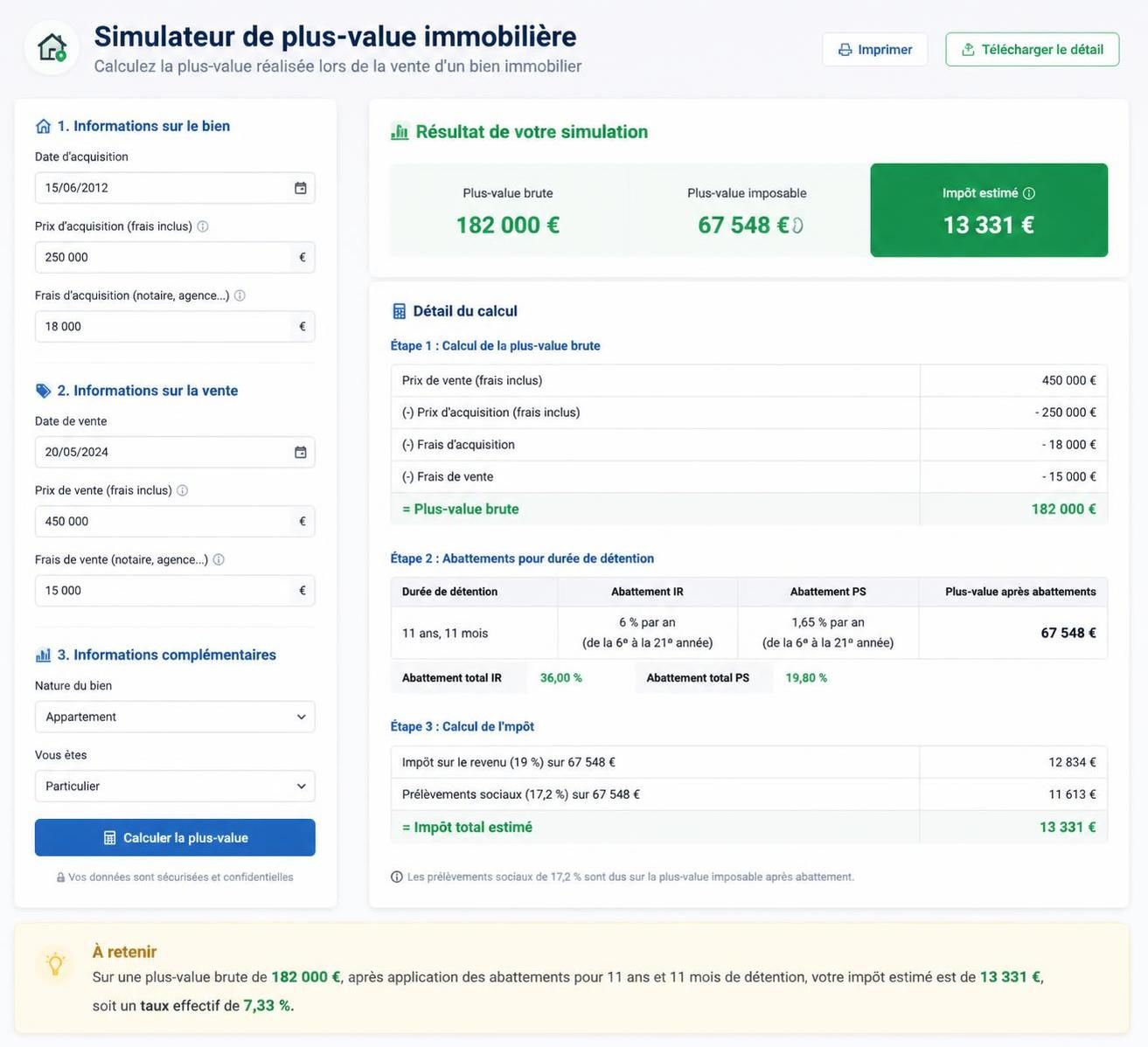
Task: Click the '= Plus-value brute' table row
Action: (749, 509)
